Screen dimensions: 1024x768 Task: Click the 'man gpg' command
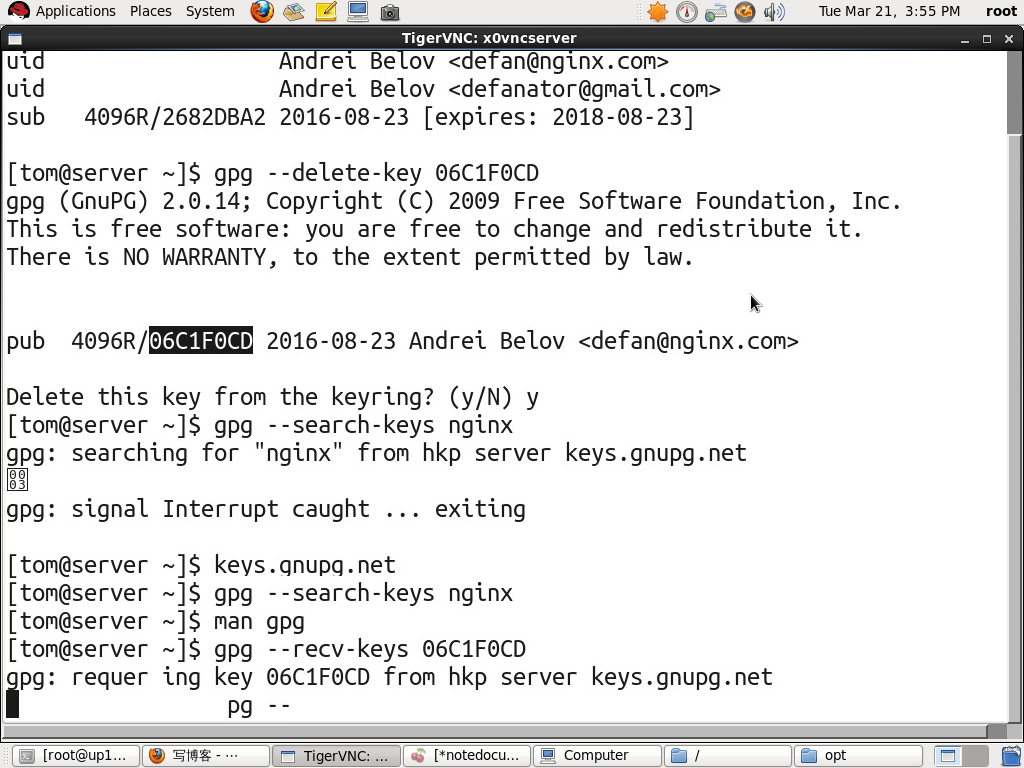coord(259,621)
